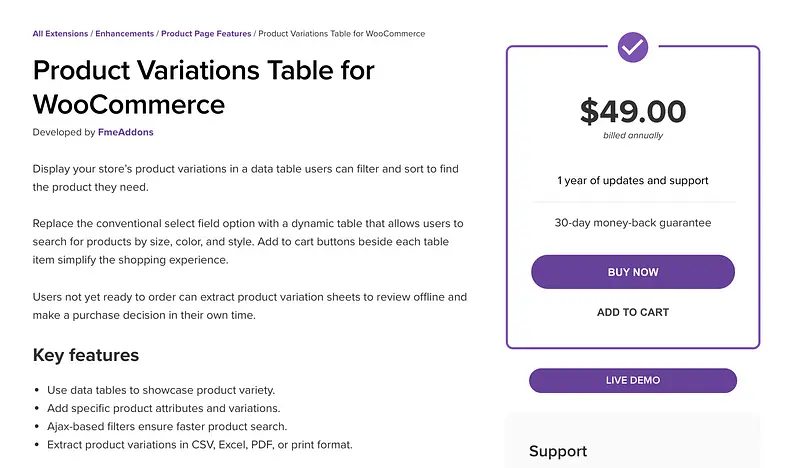Screen dimensions: 799x468
Task: Click Add to Cart
Action: point(632,312)
